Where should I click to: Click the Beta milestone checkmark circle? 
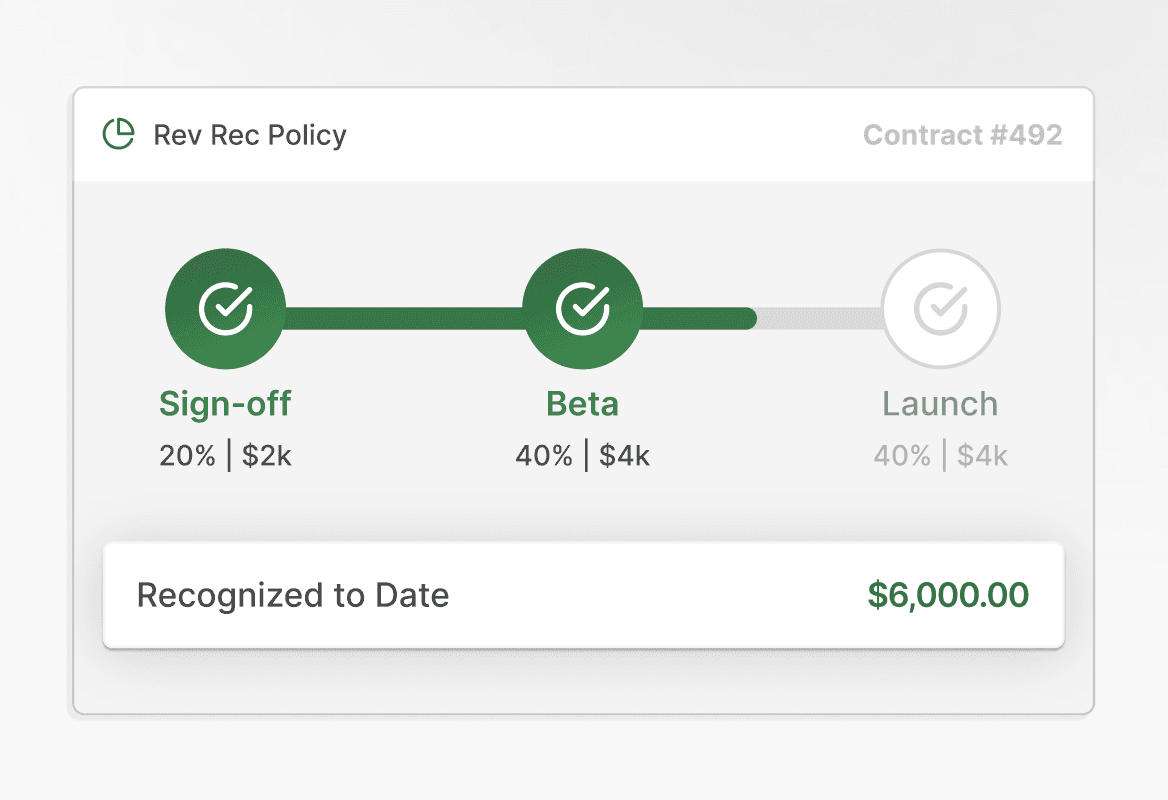coord(583,308)
